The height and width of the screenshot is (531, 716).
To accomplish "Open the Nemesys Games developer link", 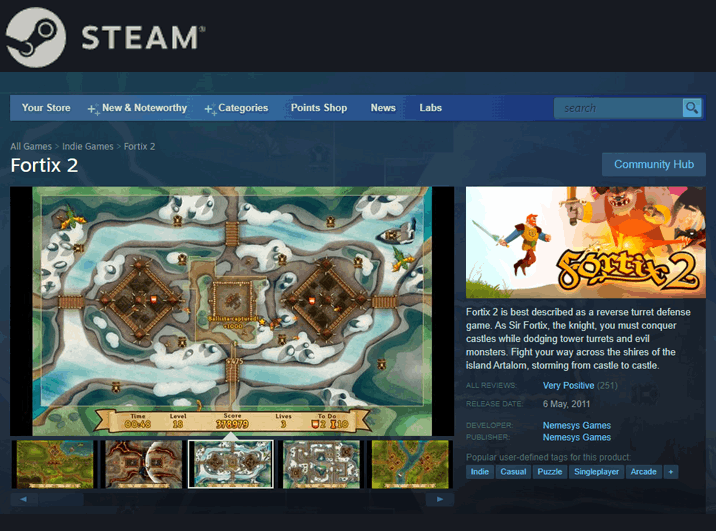I will click(576, 425).
